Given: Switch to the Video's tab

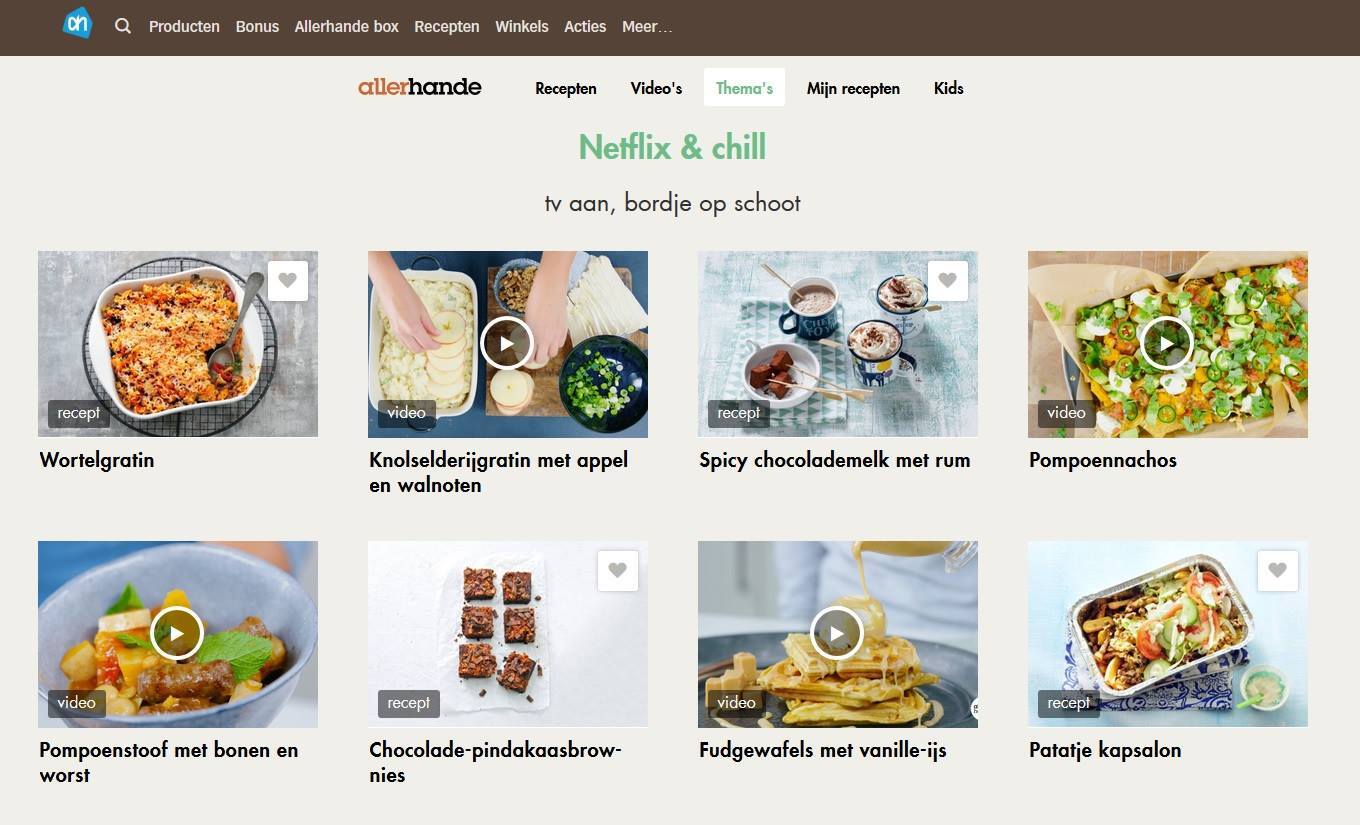Looking at the screenshot, I should click(656, 88).
